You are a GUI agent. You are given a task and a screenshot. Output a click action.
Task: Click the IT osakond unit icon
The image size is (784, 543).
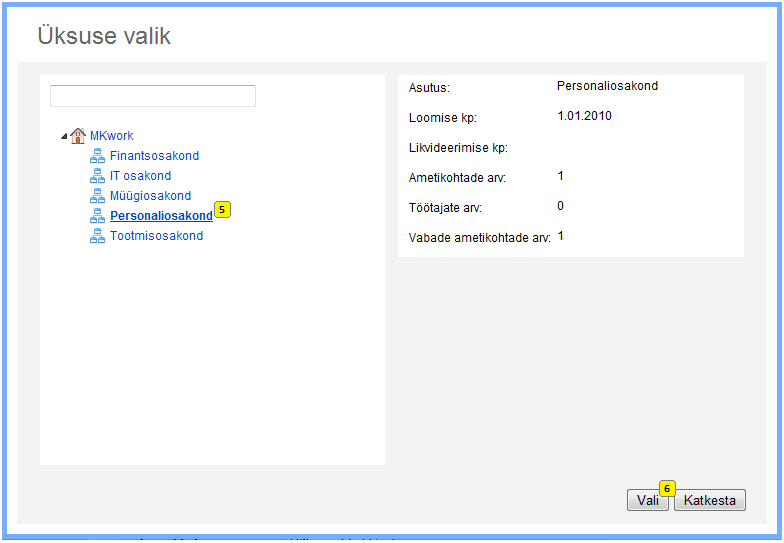tap(98, 176)
